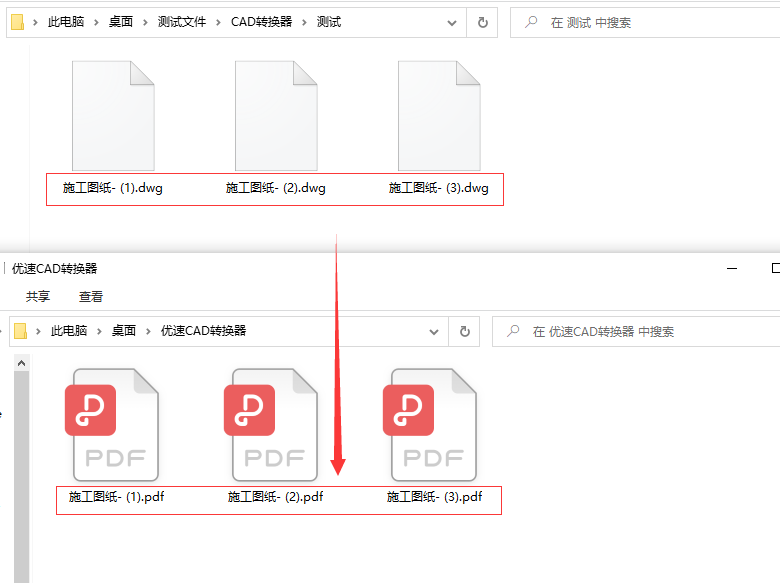Click the folder icon in top address bar

point(17,22)
